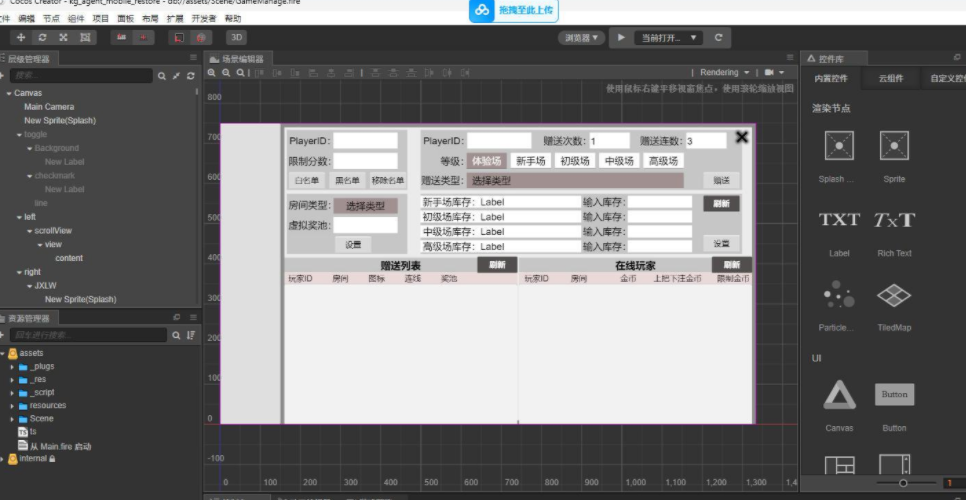Viewport: 966px width, 500px height.
Task: Select the 新手场 level toggle
Action: pyautogui.click(x=531, y=161)
